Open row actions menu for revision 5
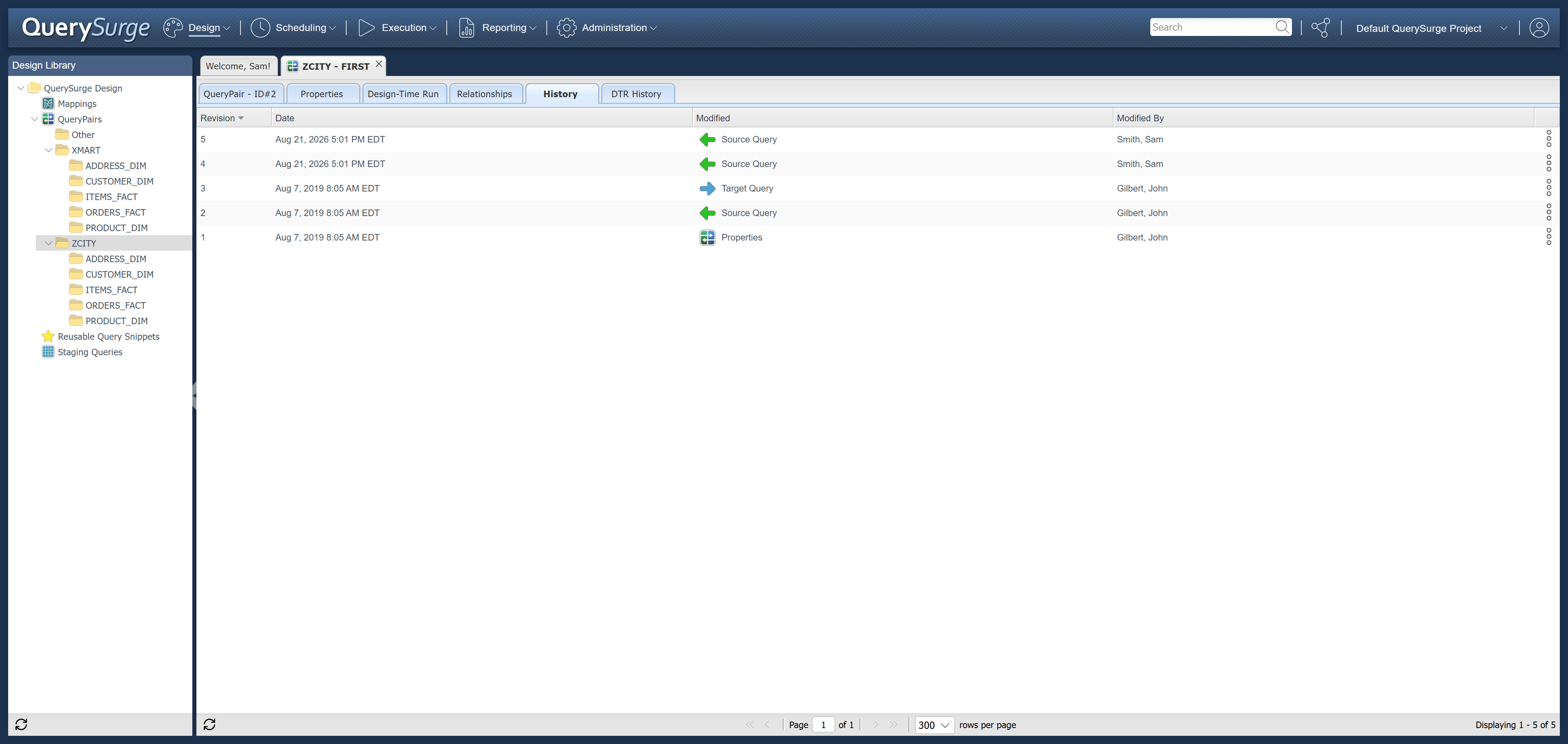Screen dimensions: 1568x744 click(x=1548, y=139)
